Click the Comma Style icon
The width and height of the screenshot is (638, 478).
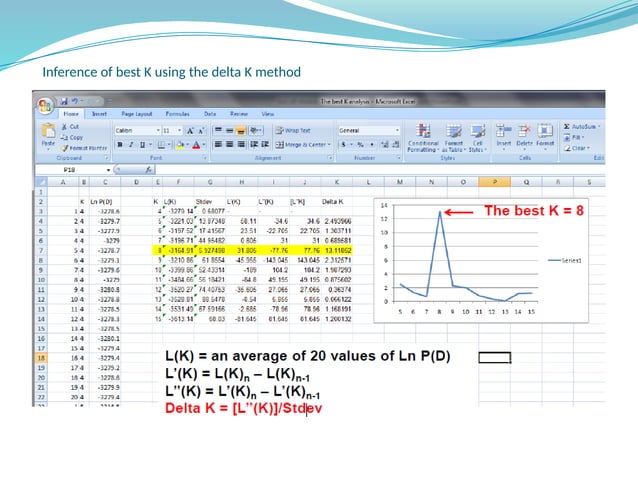[x=371, y=144]
